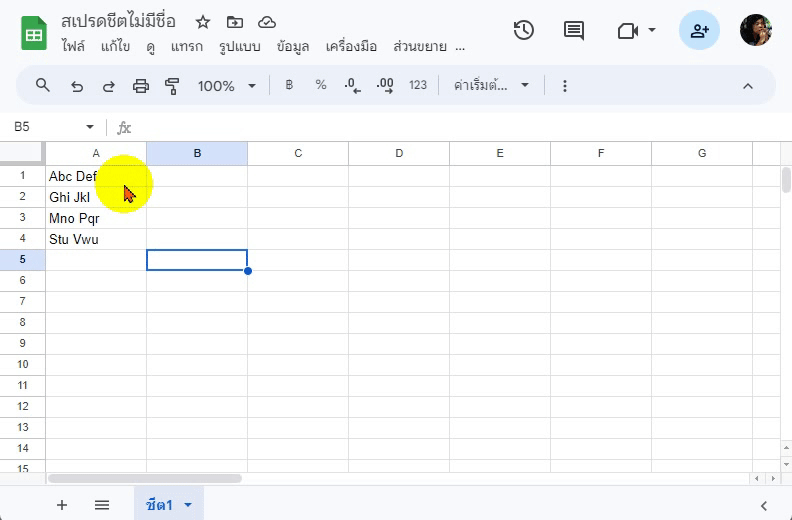Activate the paint format tool
The height and width of the screenshot is (520, 792).
click(x=172, y=86)
